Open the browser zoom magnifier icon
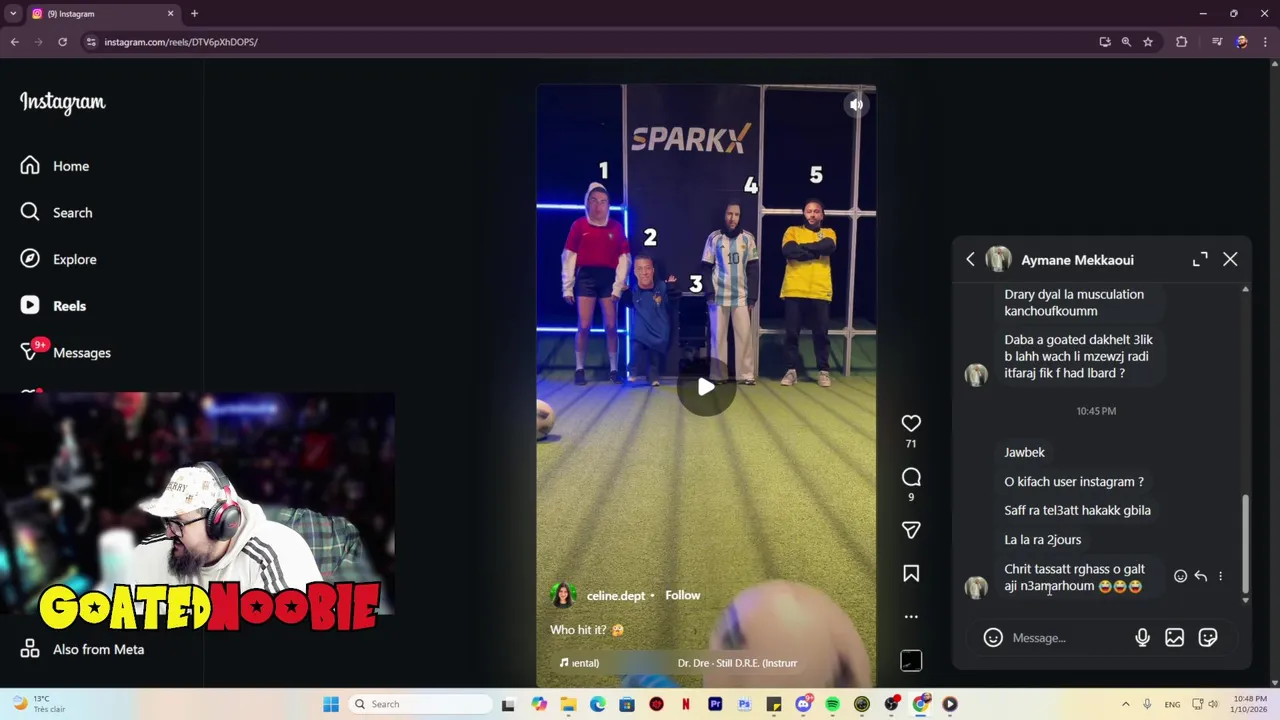This screenshot has height=720, width=1280. [x=1126, y=42]
